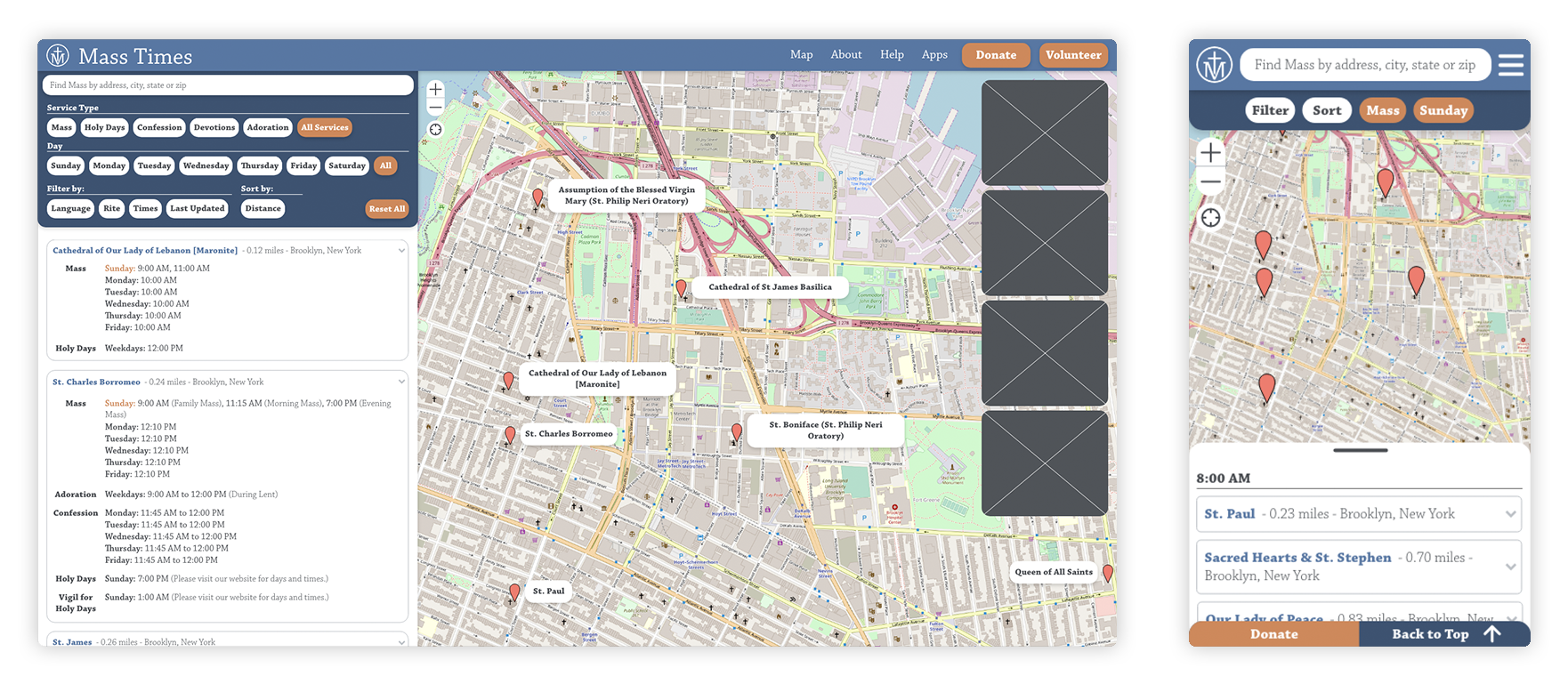Open the mobile hamburger menu
Screen dimensions: 1568x684
coord(1510,65)
